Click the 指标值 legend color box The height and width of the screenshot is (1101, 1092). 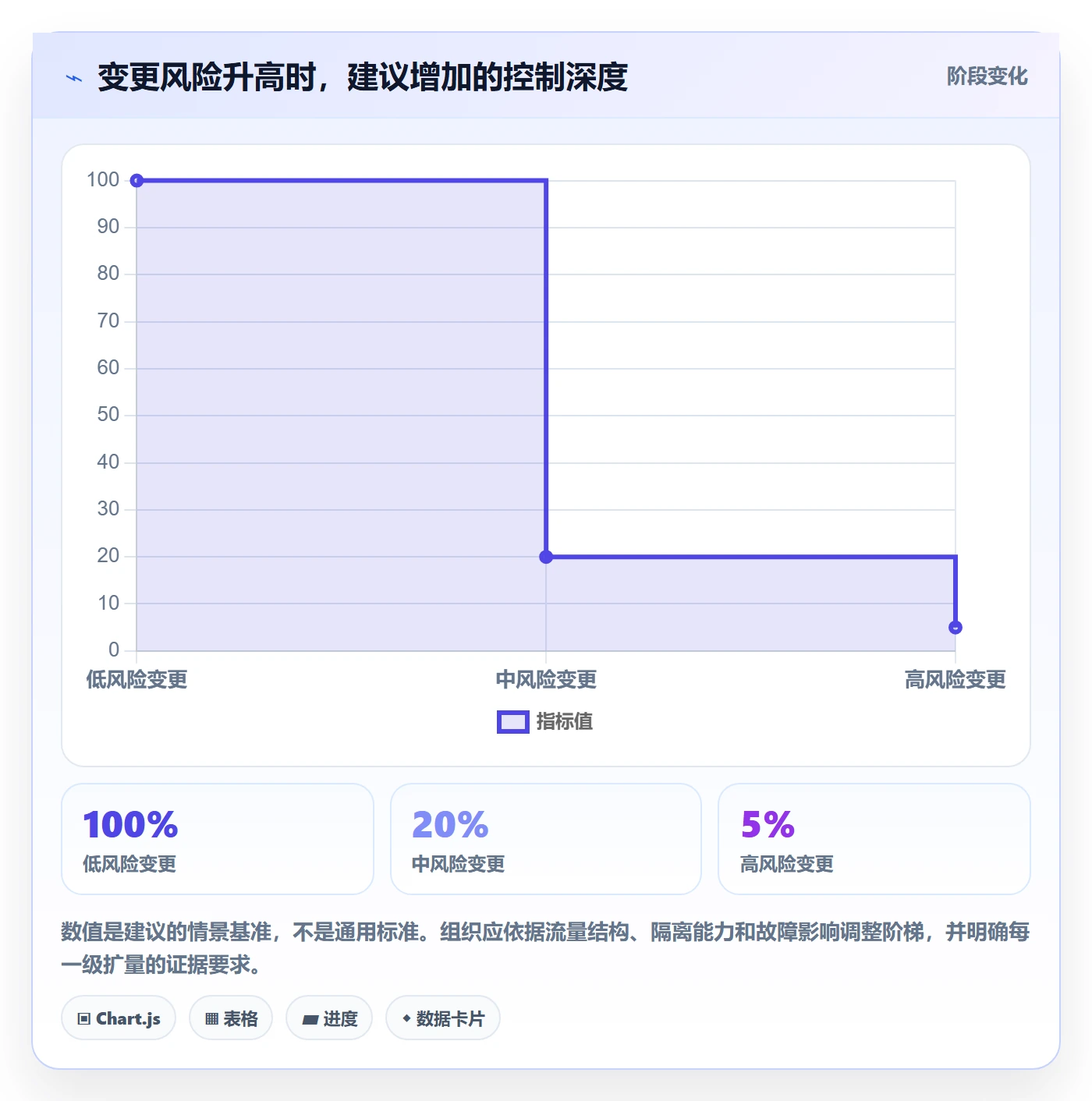click(513, 722)
